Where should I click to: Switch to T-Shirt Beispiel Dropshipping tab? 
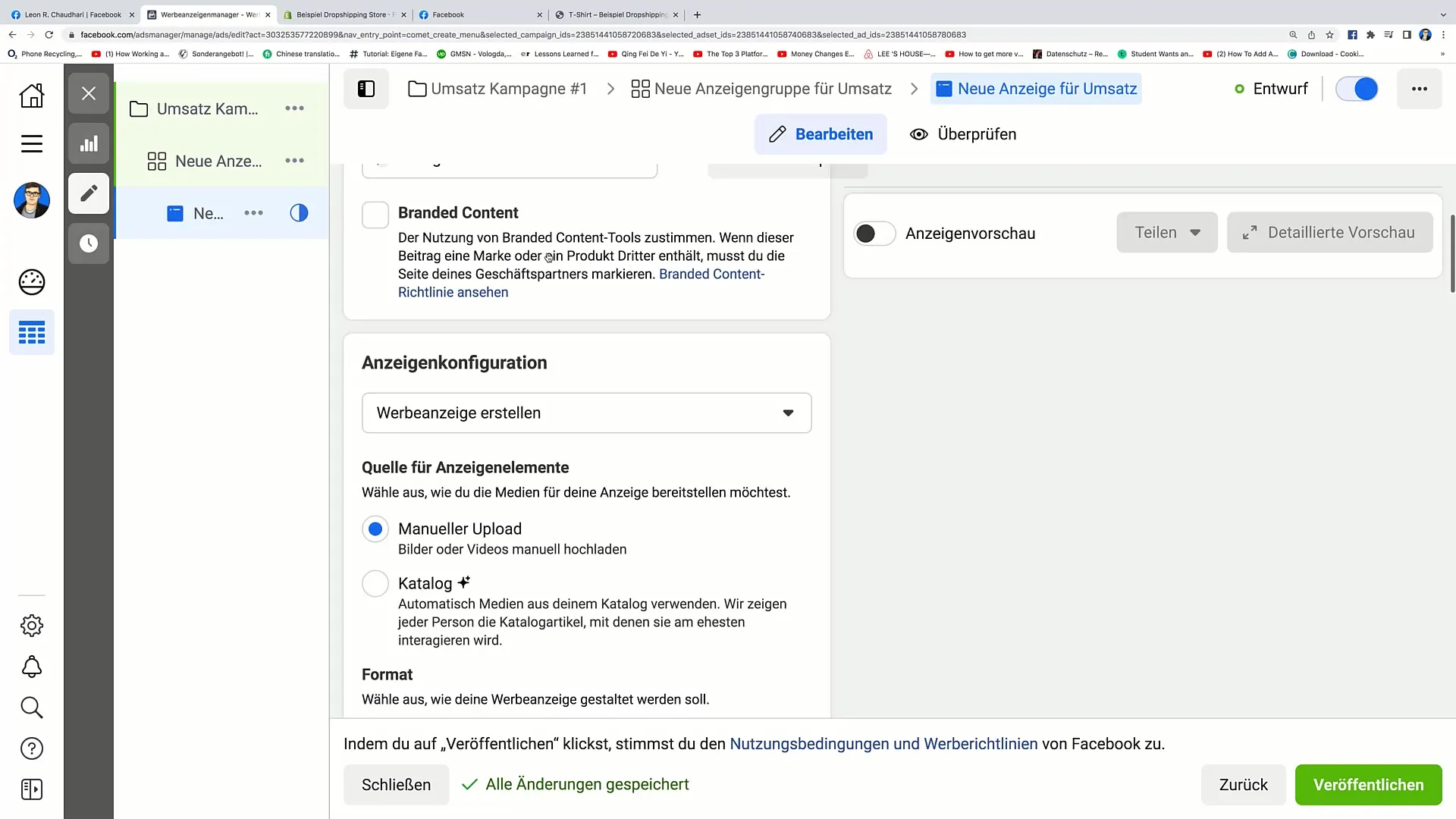tap(618, 14)
